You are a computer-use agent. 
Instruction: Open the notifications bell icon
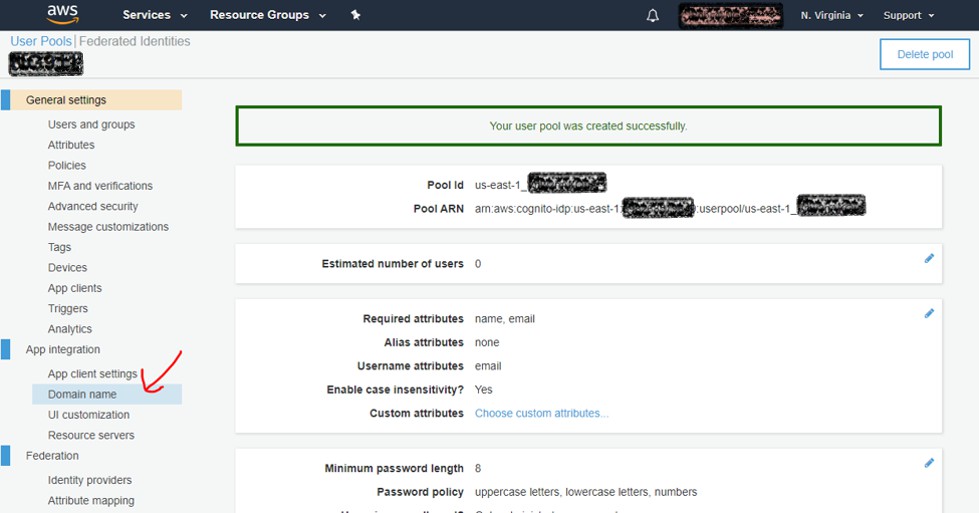[x=653, y=16]
